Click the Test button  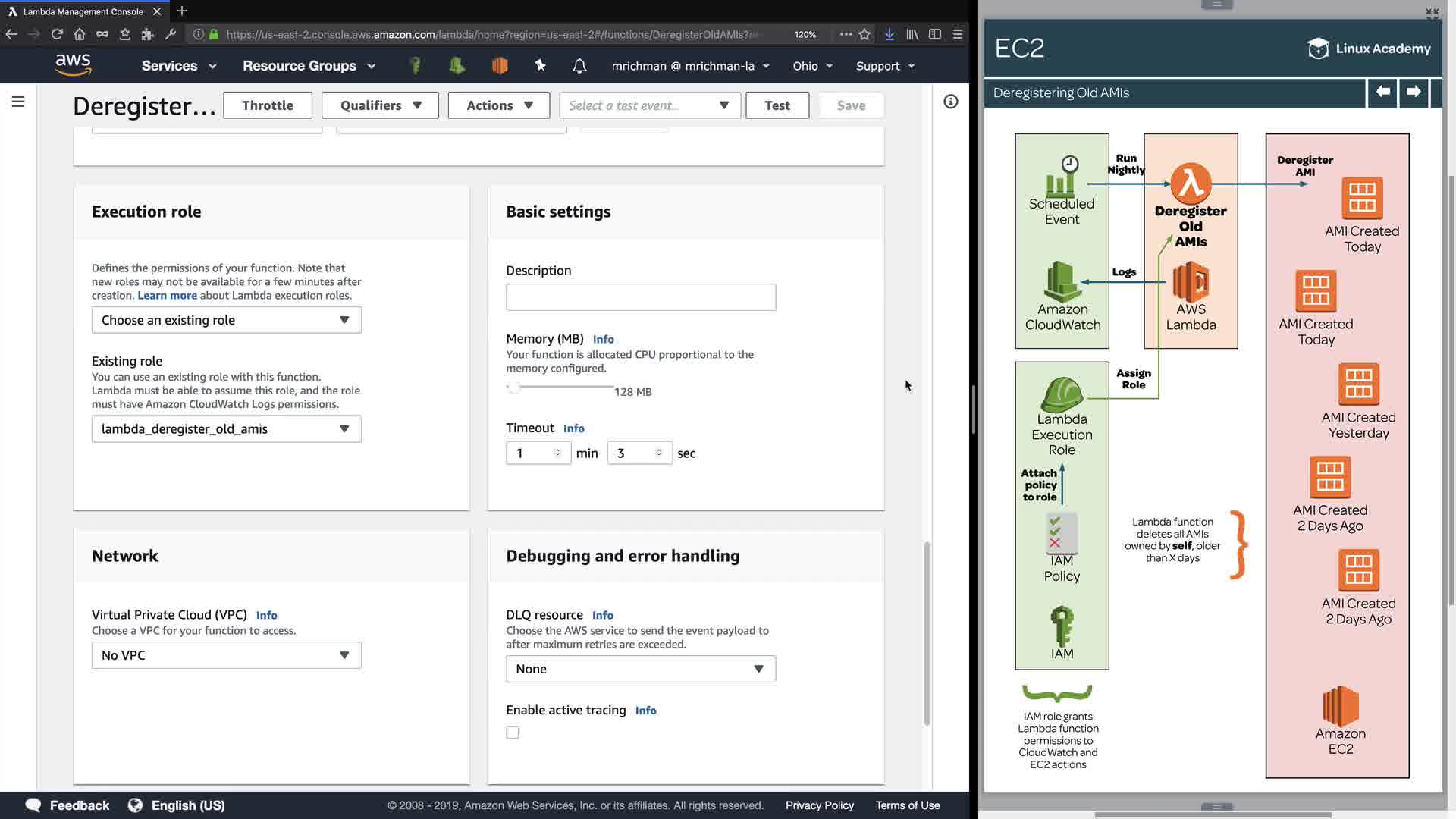(777, 105)
